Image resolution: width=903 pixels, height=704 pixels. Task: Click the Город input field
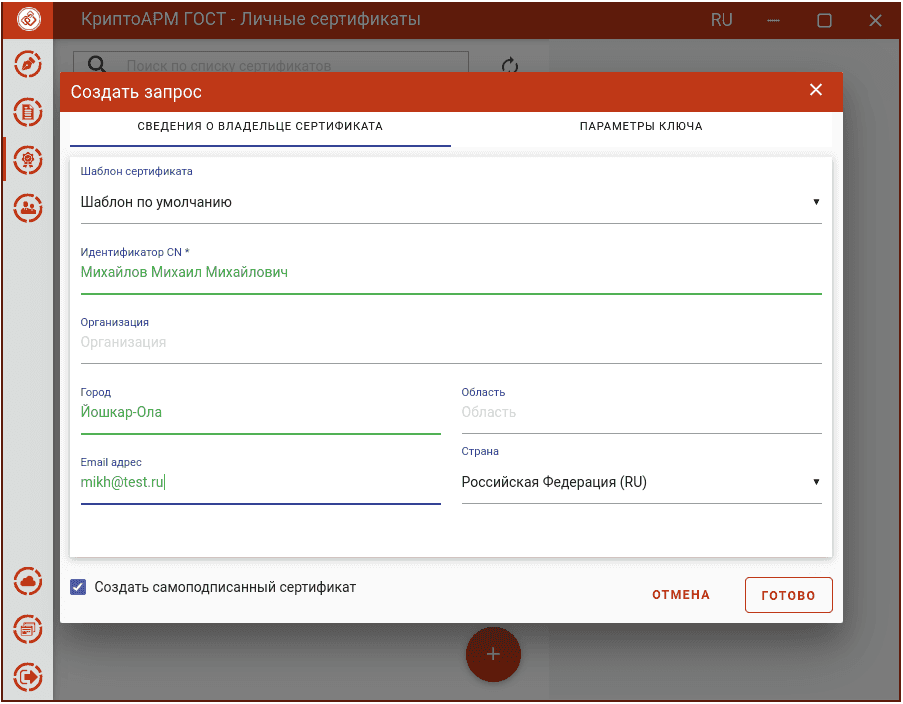pos(260,412)
